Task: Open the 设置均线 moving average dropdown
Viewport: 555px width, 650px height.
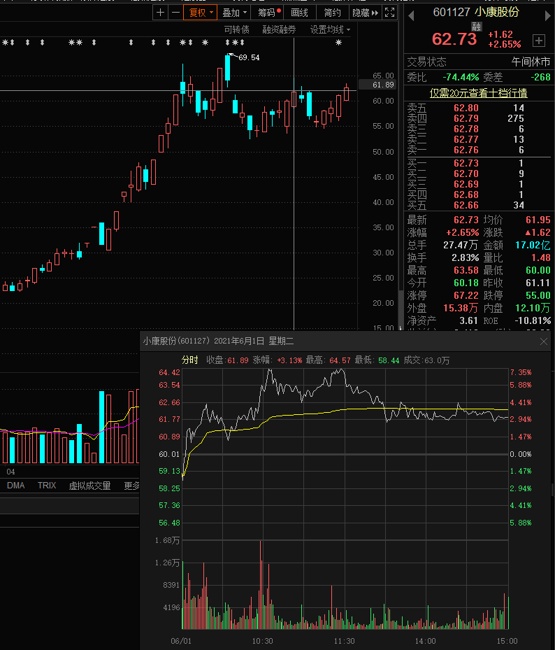Action: coord(330,30)
